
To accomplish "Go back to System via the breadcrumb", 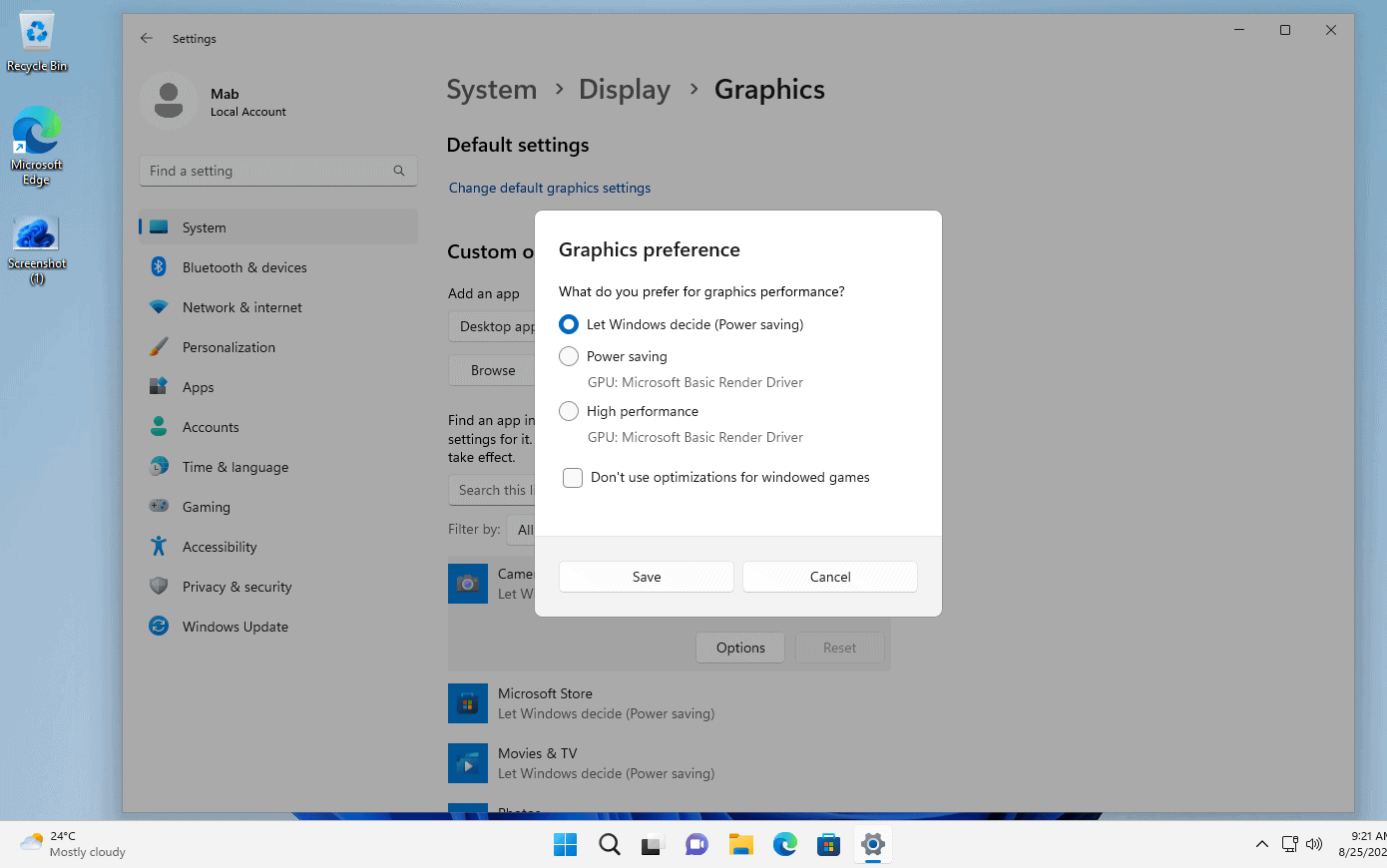I will coord(491,89).
